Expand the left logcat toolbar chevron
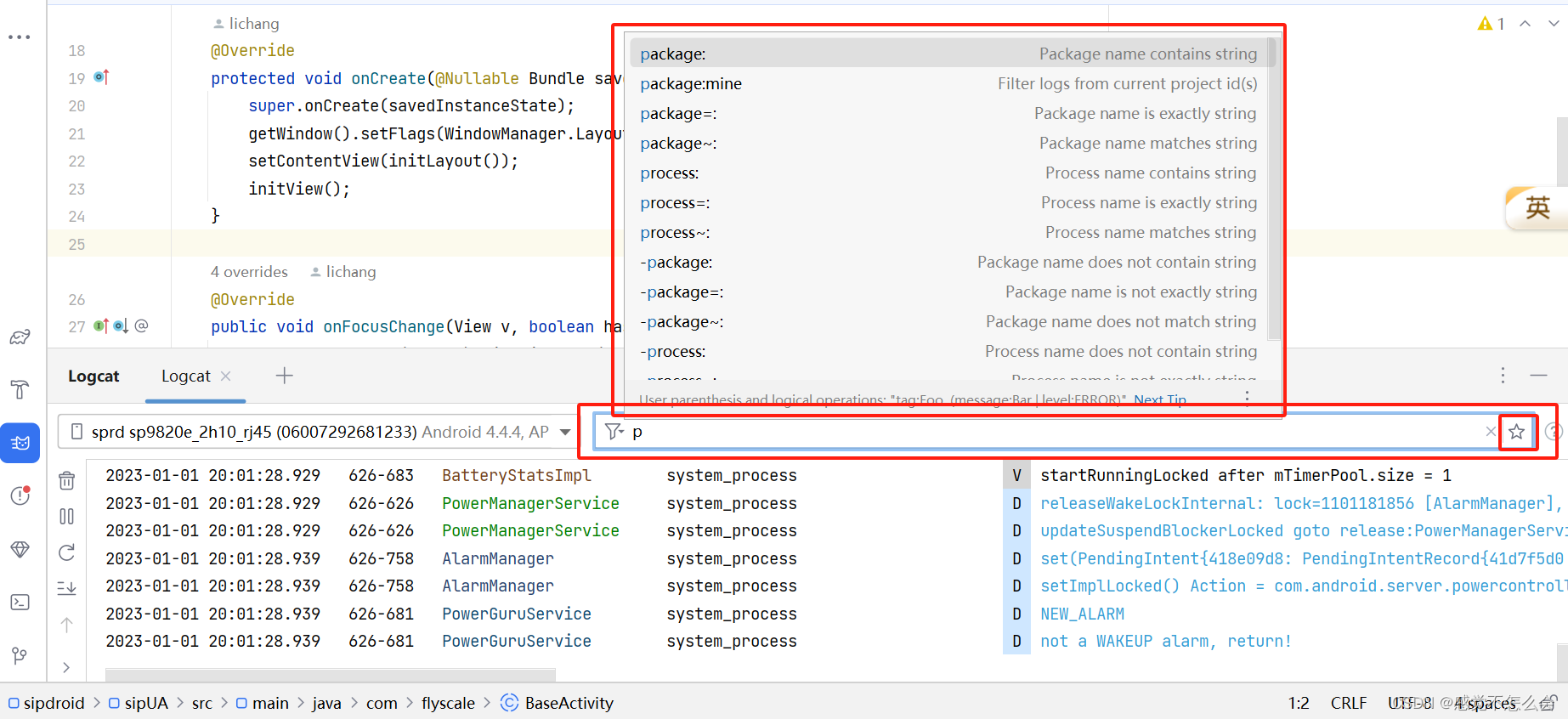Viewport: 1568px width, 719px height. [x=66, y=668]
